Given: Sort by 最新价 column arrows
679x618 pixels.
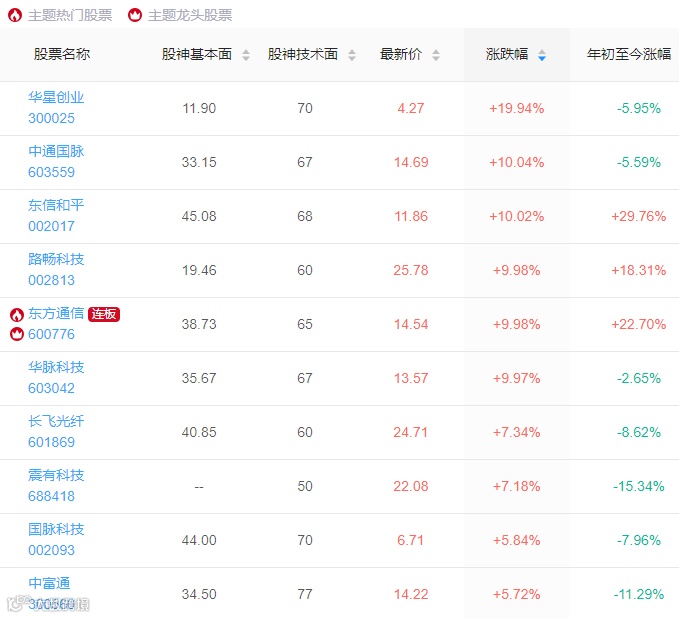Looking at the screenshot, I should tap(436, 55).
